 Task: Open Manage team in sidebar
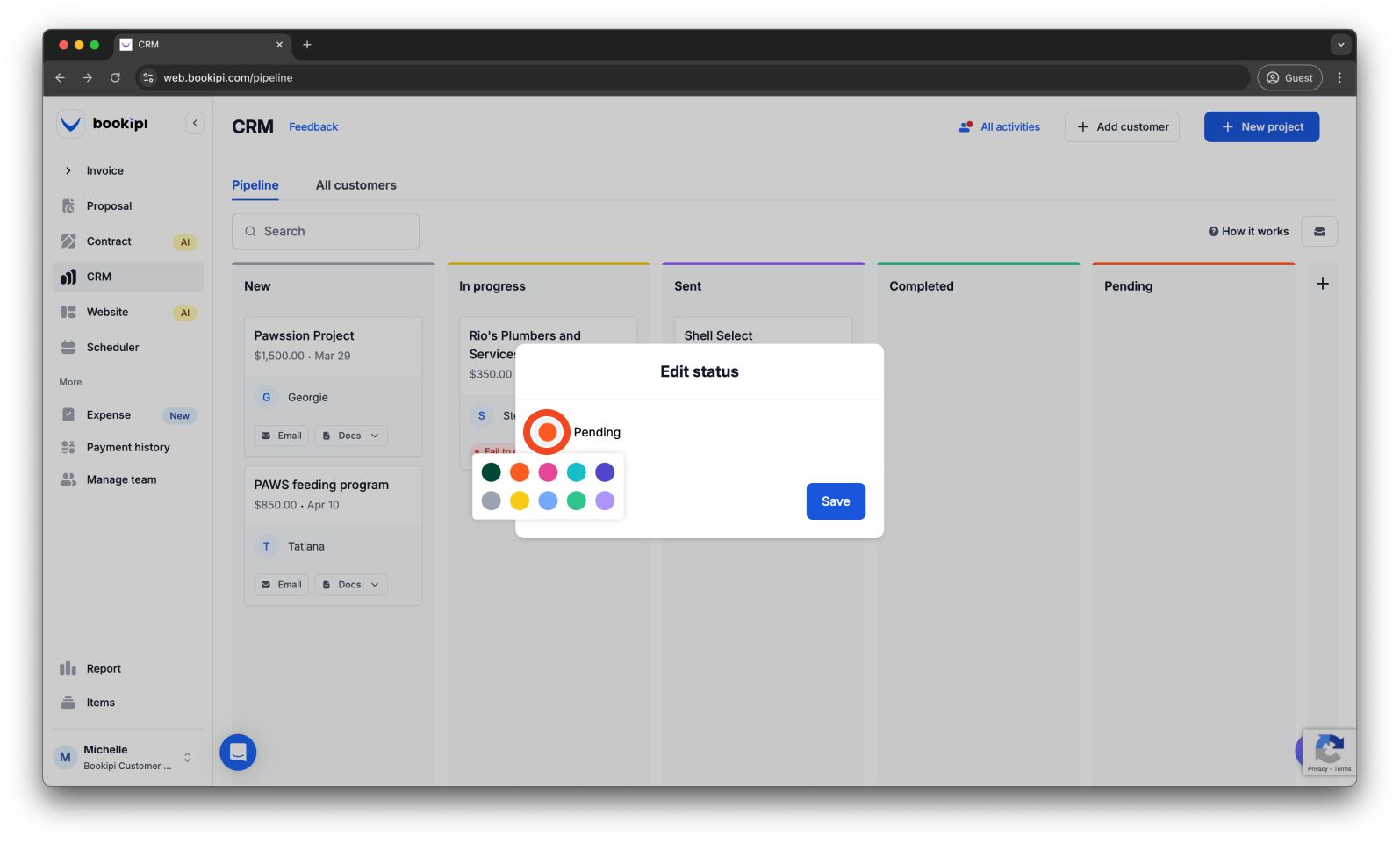coord(128,479)
